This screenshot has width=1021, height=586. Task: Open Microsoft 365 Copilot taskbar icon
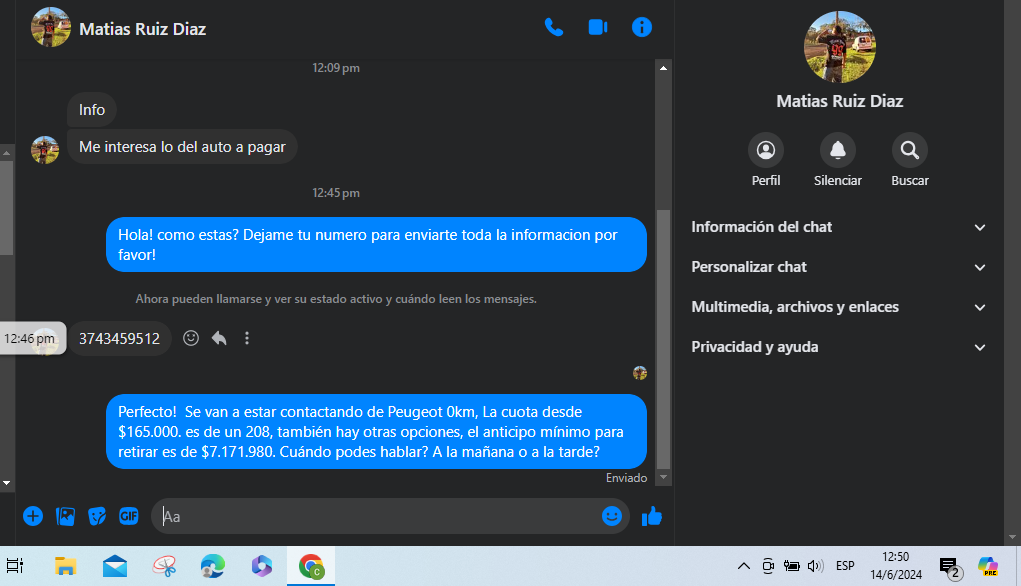pyautogui.click(x=262, y=566)
